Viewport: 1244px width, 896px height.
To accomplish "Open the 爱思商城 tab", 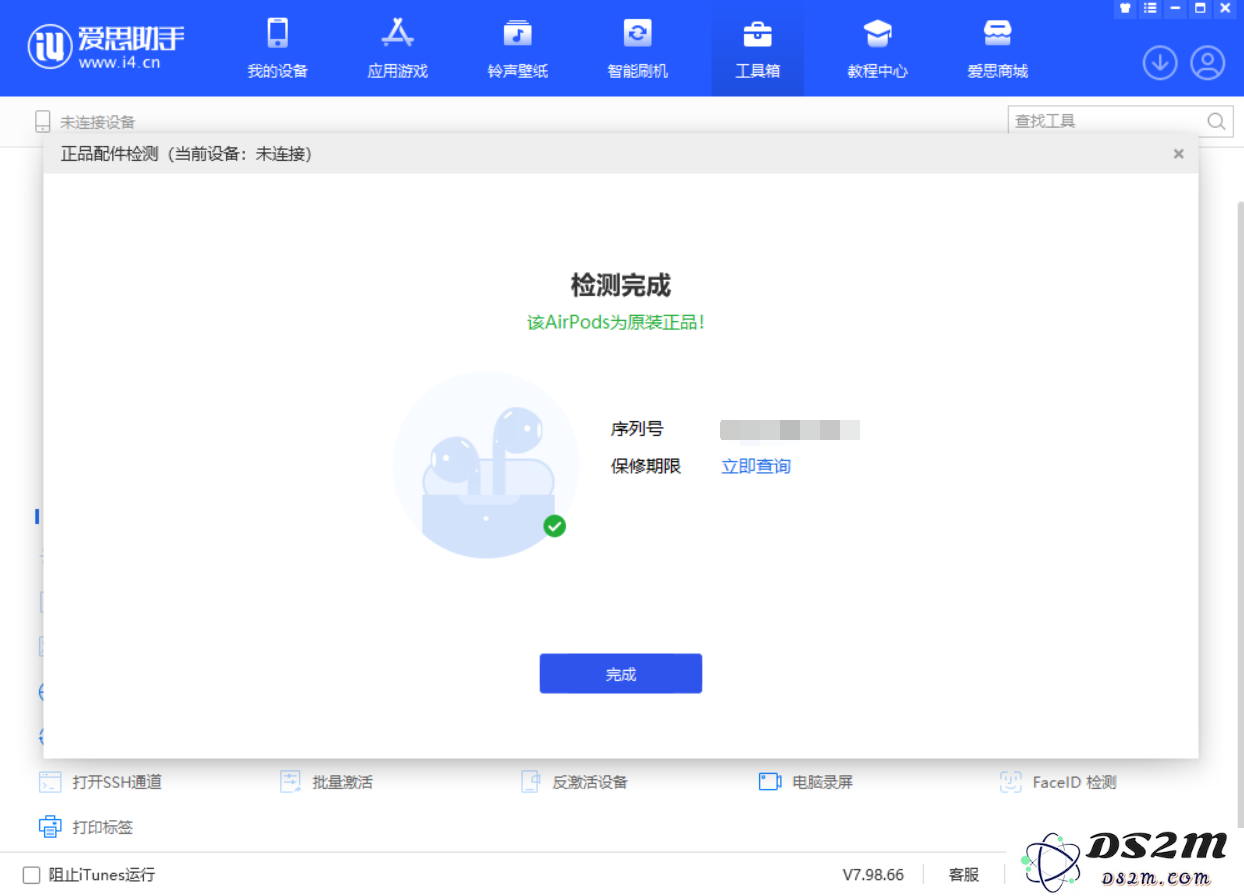I will click(x=998, y=48).
